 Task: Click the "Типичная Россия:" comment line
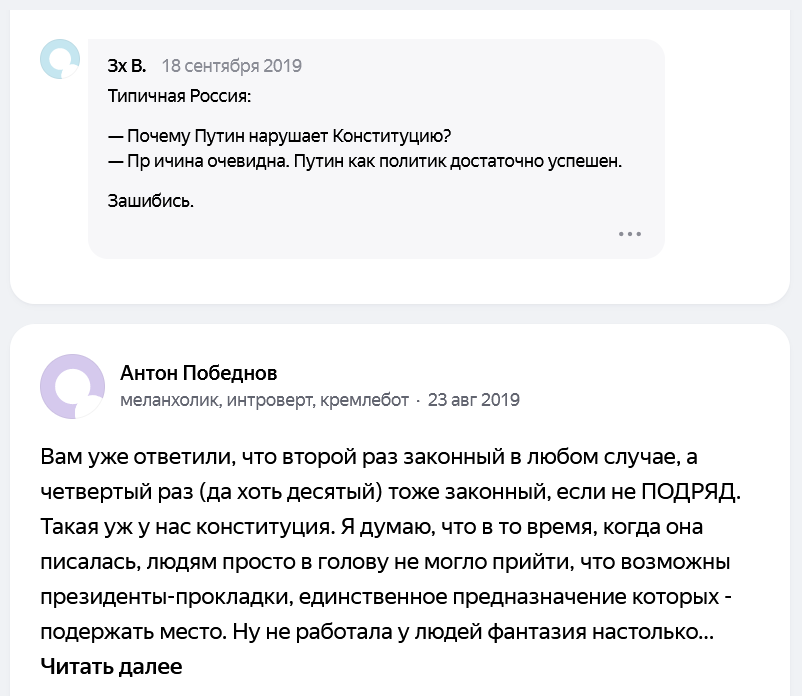click(x=179, y=98)
